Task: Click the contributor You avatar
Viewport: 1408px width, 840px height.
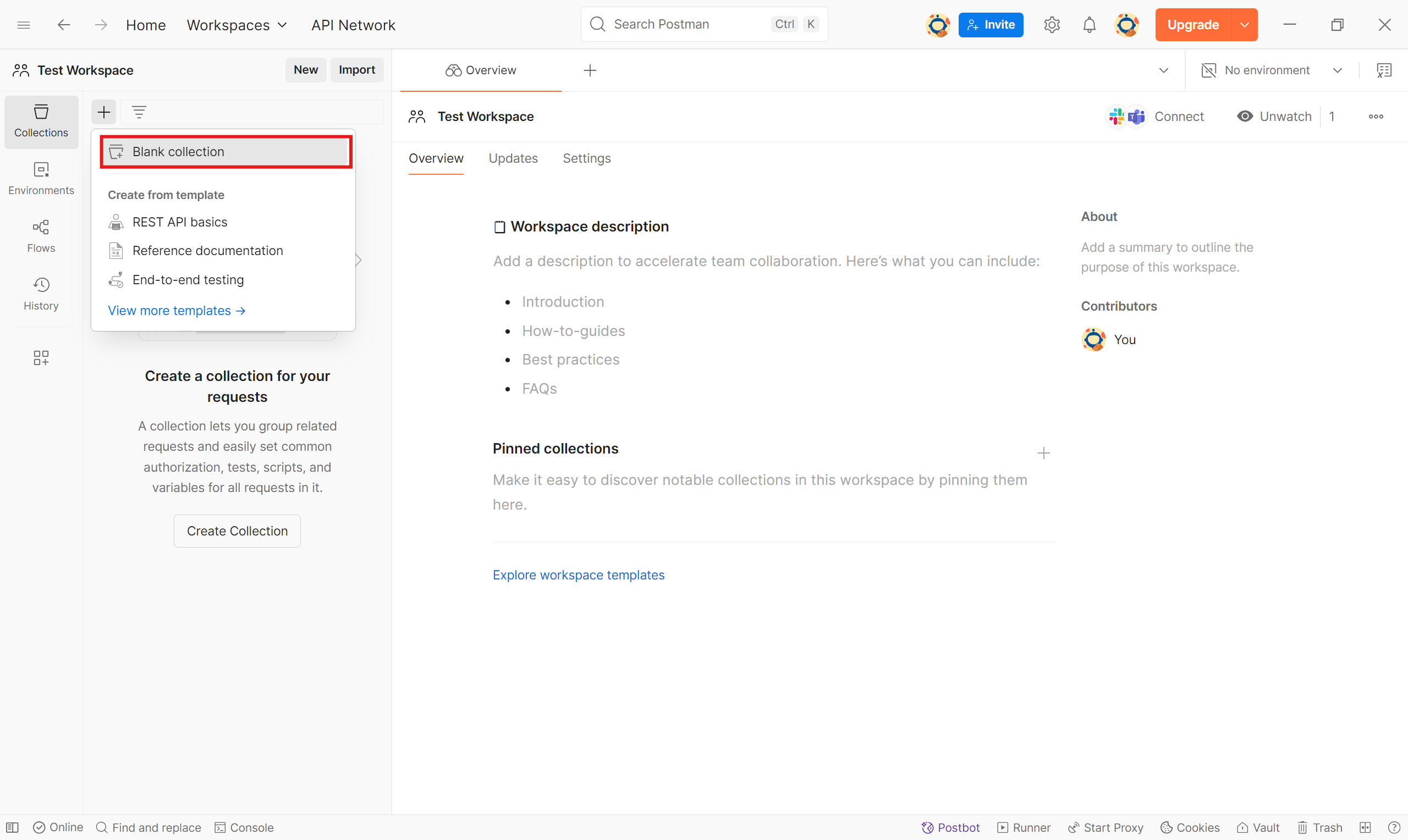Action: click(1093, 340)
